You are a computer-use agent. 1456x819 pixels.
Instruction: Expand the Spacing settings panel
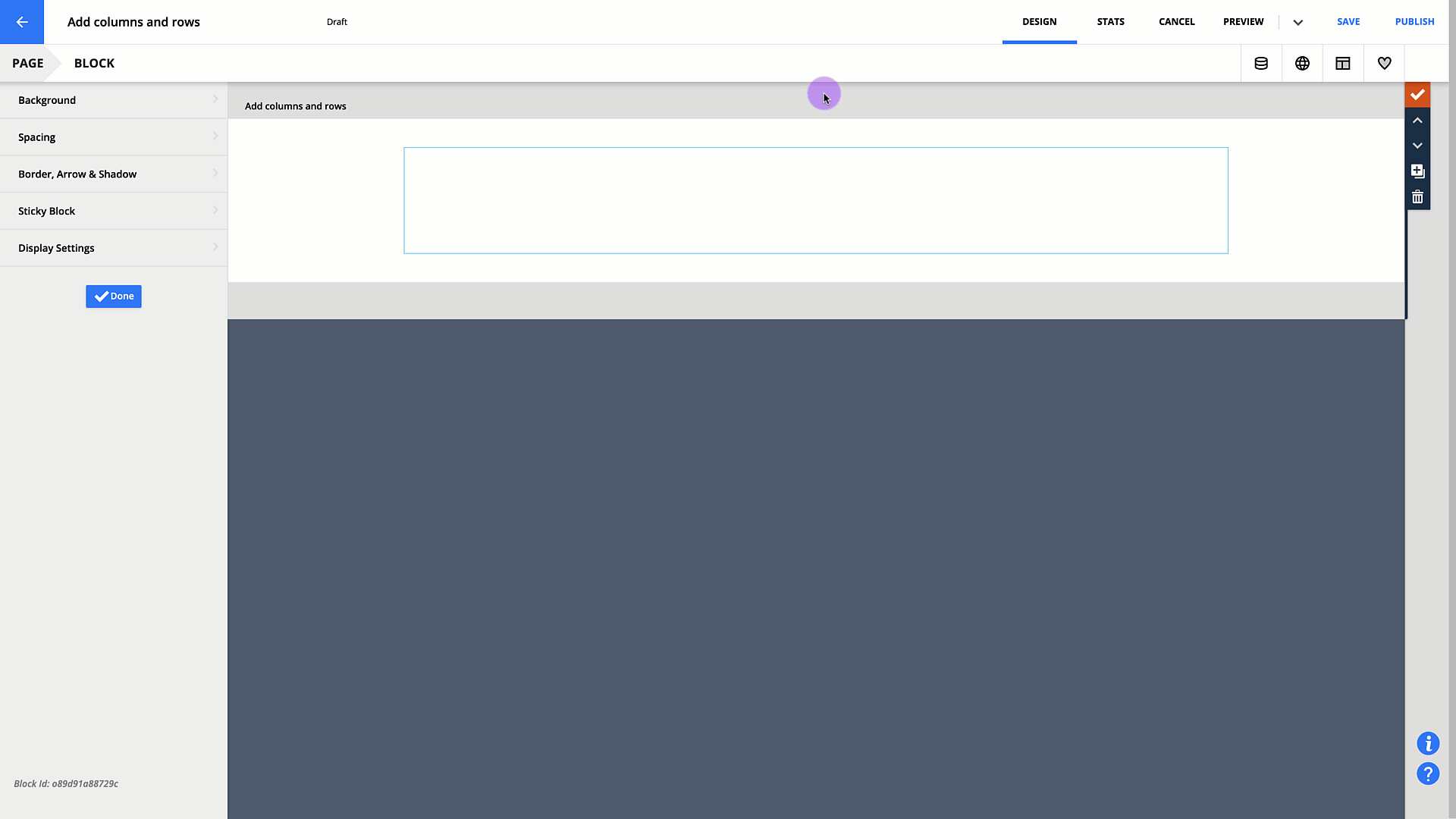(x=114, y=137)
